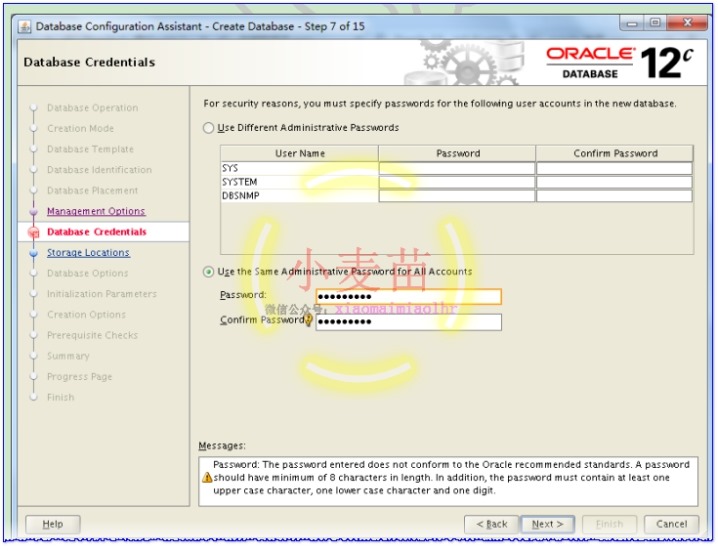The width and height of the screenshot is (718, 551).
Task: Proceed with the Next button
Action: pyautogui.click(x=548, y=524)
